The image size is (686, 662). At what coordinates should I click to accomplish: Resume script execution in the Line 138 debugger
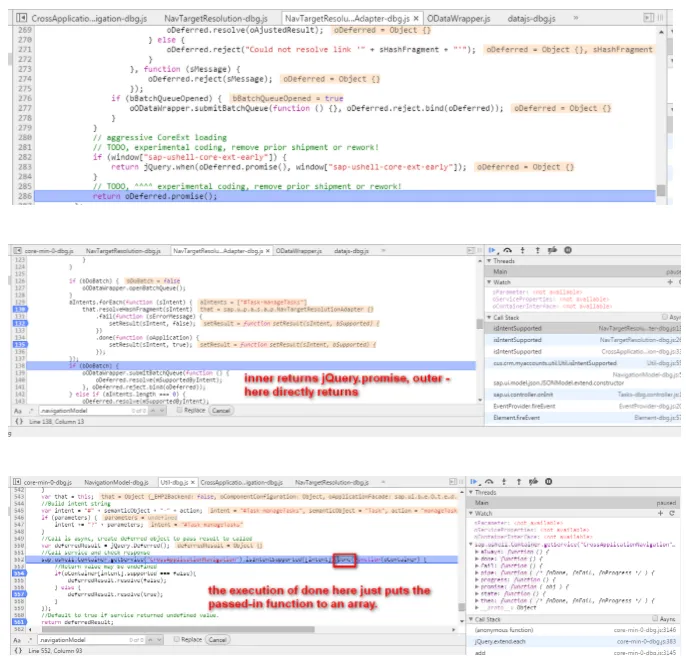(x=492, y=250)
